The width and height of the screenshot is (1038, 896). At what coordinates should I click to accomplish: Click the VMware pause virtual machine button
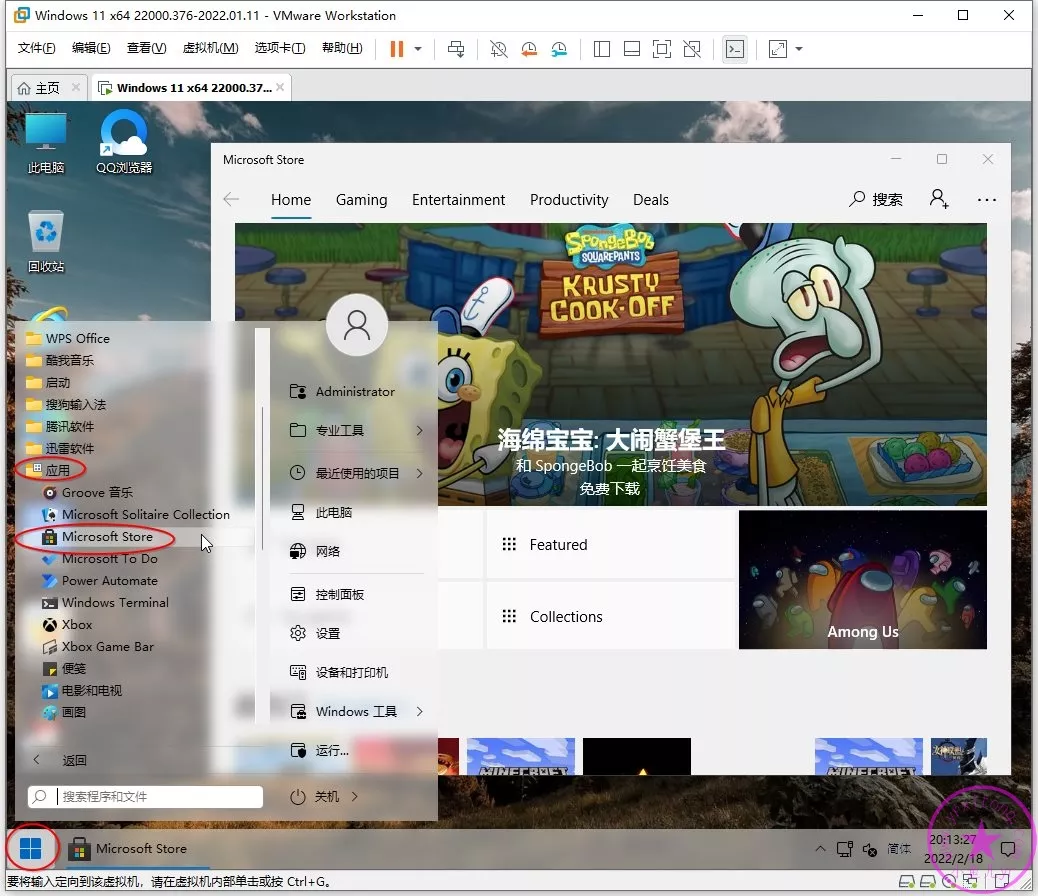[x=397, y=49]
